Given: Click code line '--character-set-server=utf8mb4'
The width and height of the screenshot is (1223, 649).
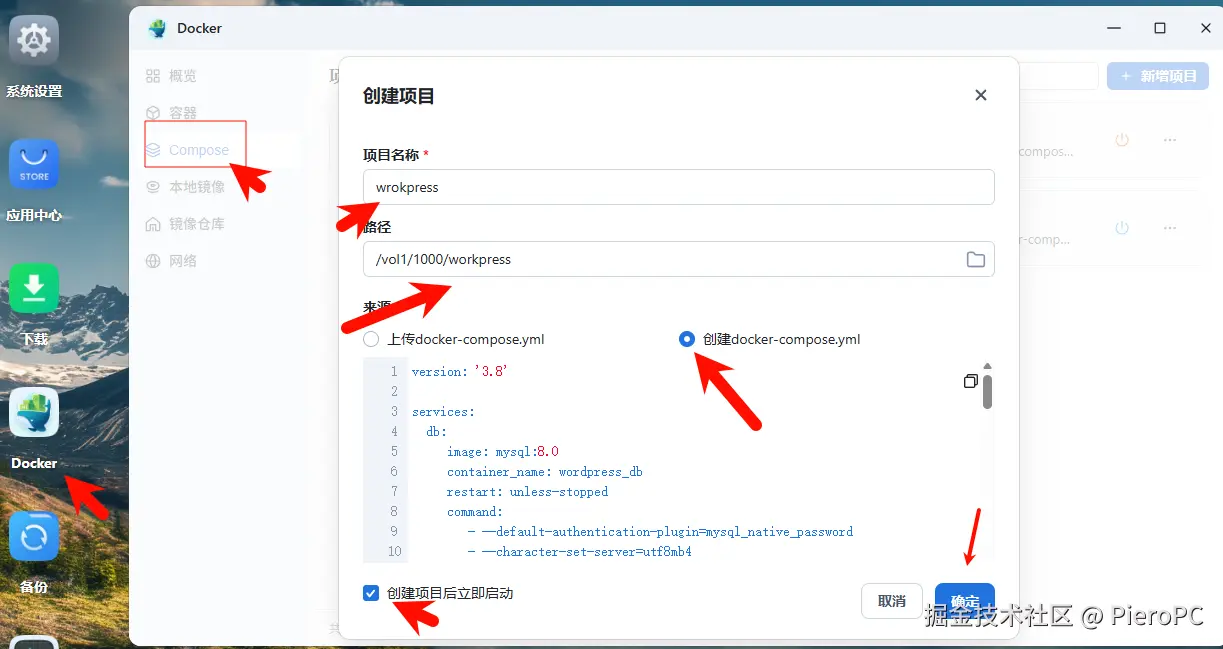Looking at the screenshot, I should tap(579, 551).
